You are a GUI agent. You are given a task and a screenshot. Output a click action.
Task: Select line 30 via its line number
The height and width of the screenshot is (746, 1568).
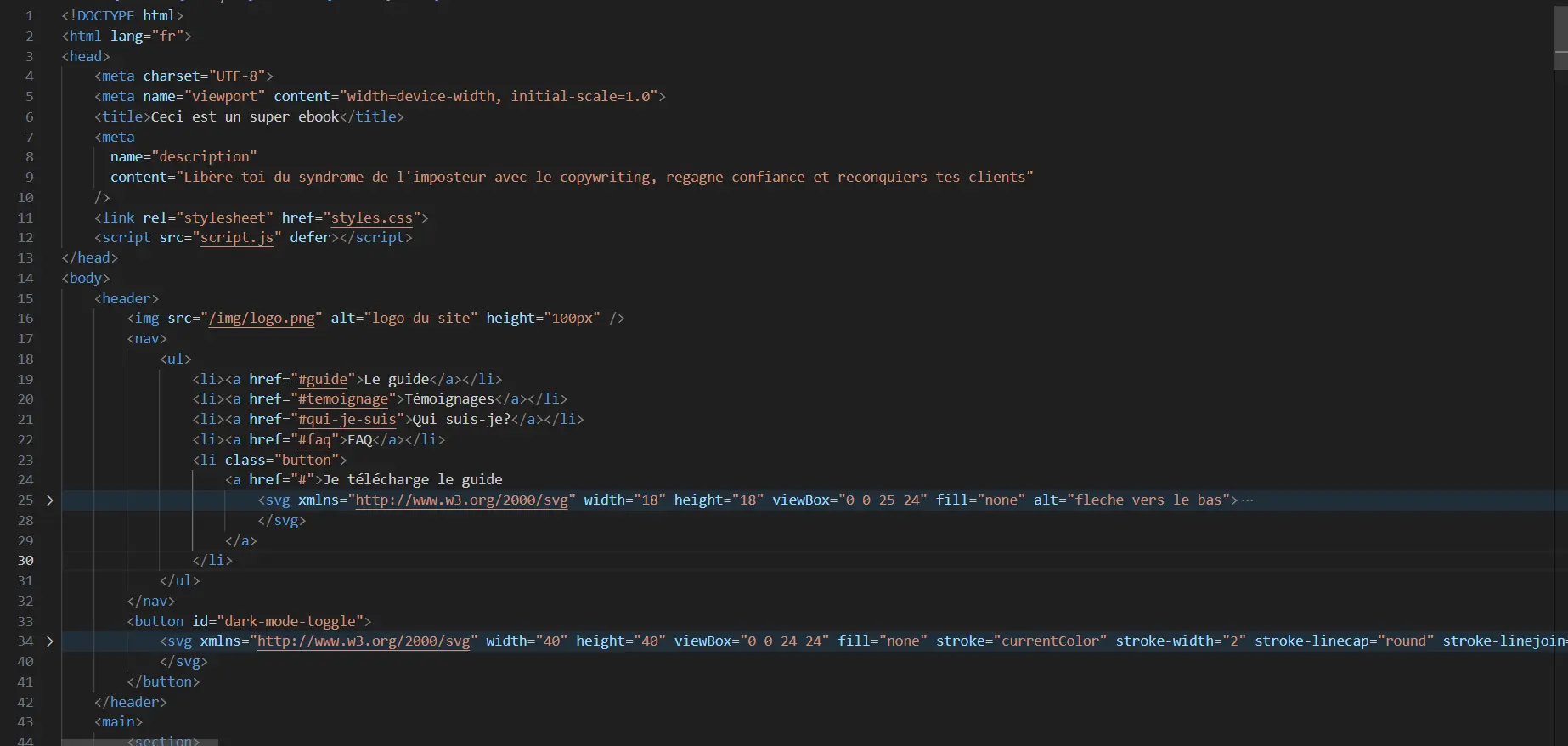25,561
